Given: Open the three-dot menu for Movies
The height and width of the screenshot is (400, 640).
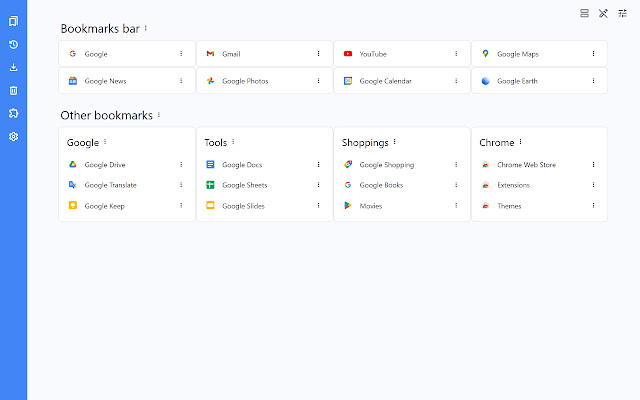Looking at the screenshot, I should (x=456, y=205).
